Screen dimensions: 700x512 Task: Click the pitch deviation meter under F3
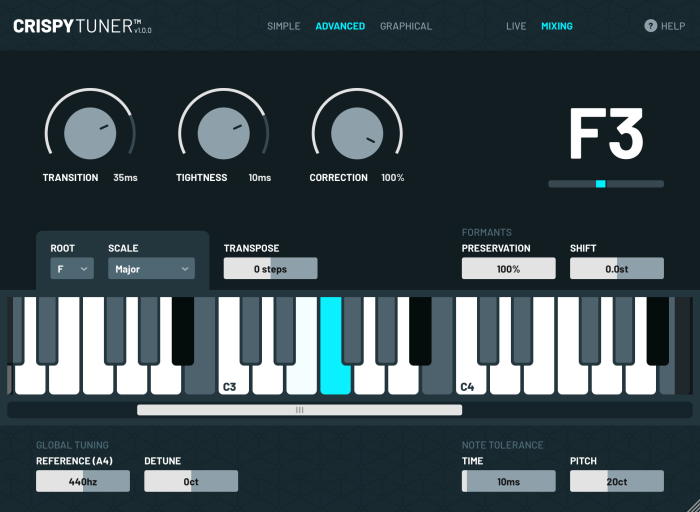[x=606, y=184]
